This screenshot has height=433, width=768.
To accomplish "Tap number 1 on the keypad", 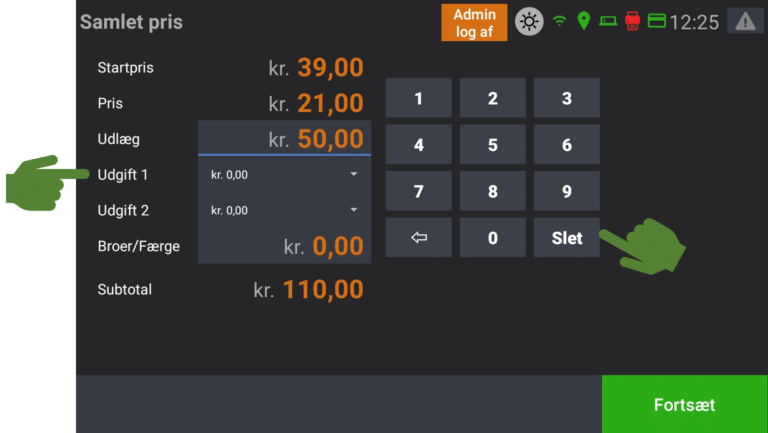I will pos(419,98).
